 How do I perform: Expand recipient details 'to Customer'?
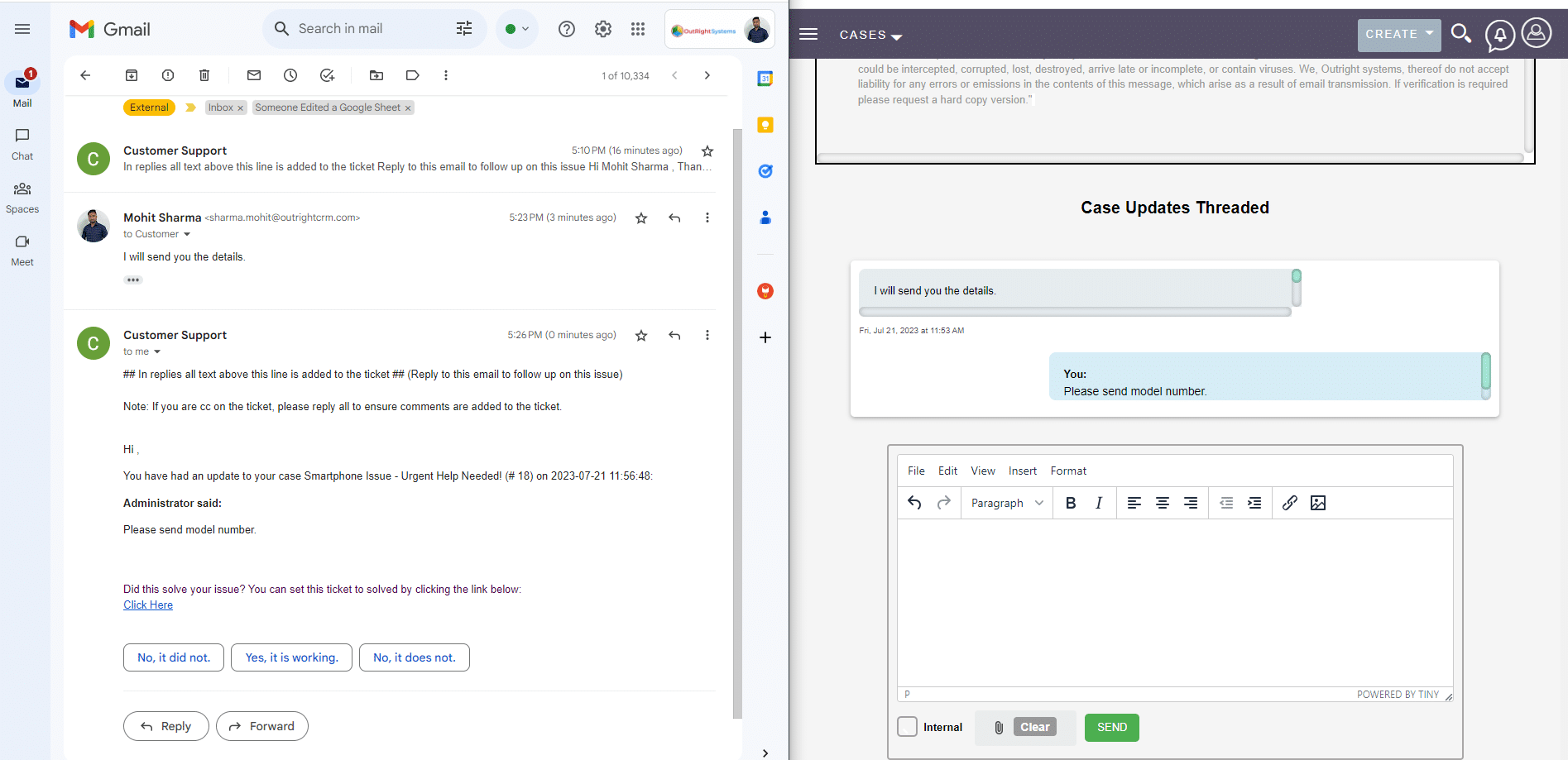pos(187,234)
